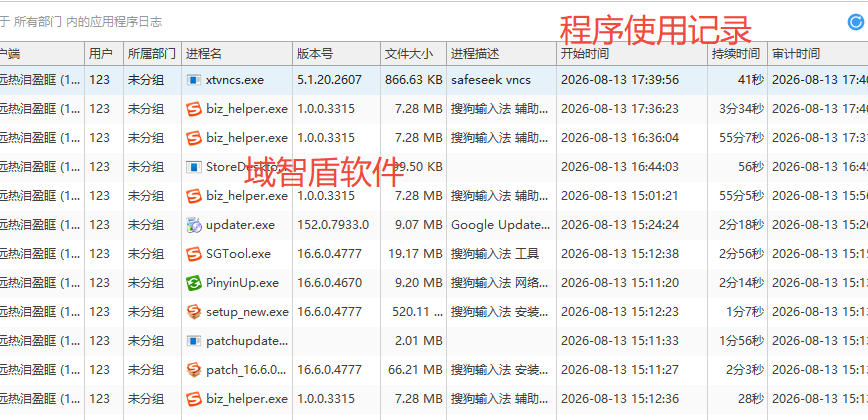The height and width of the screenshot is (420, 868).
Task: Click the 1分7秒 duration cell
Action: [x=745, y=312]
